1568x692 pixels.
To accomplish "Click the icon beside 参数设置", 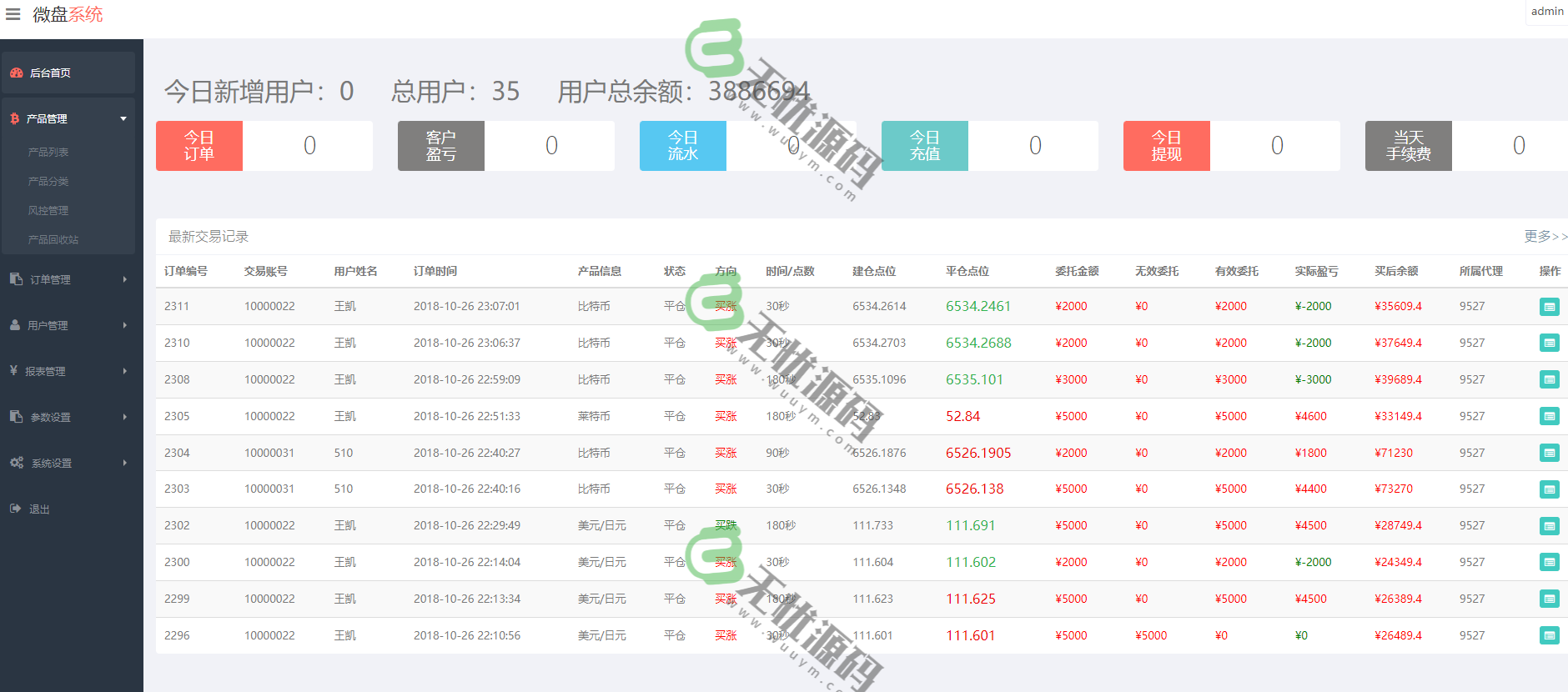I will point(17,416).
